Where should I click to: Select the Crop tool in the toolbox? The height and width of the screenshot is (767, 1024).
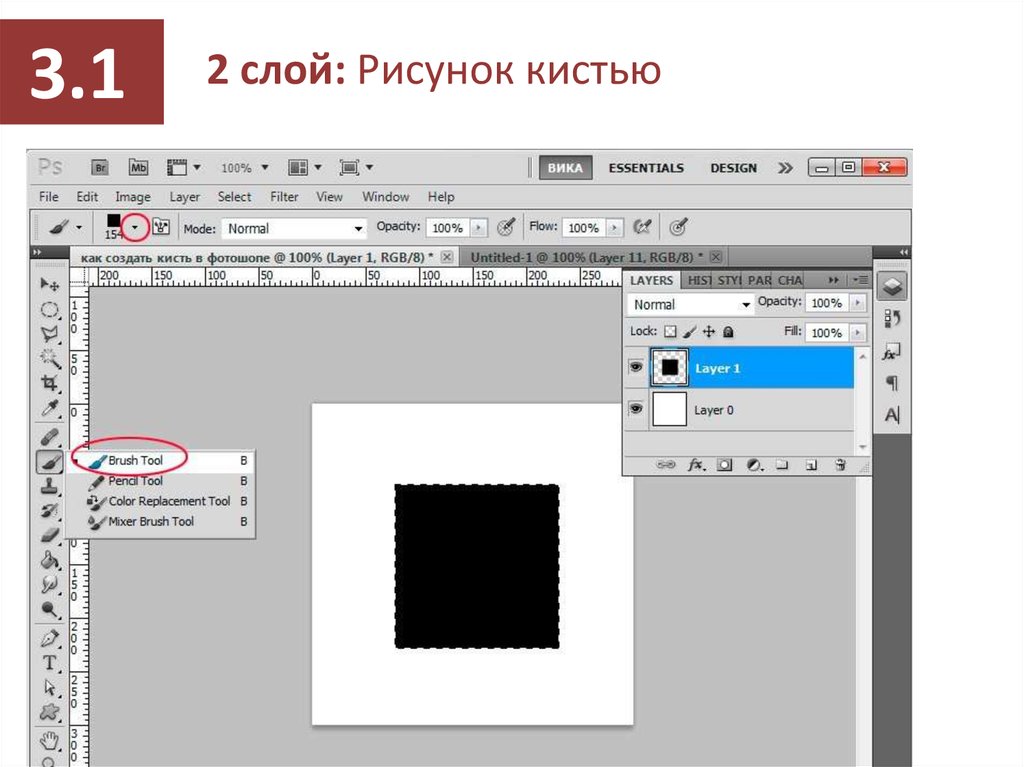pyautogui.click(x=49, y=384)
